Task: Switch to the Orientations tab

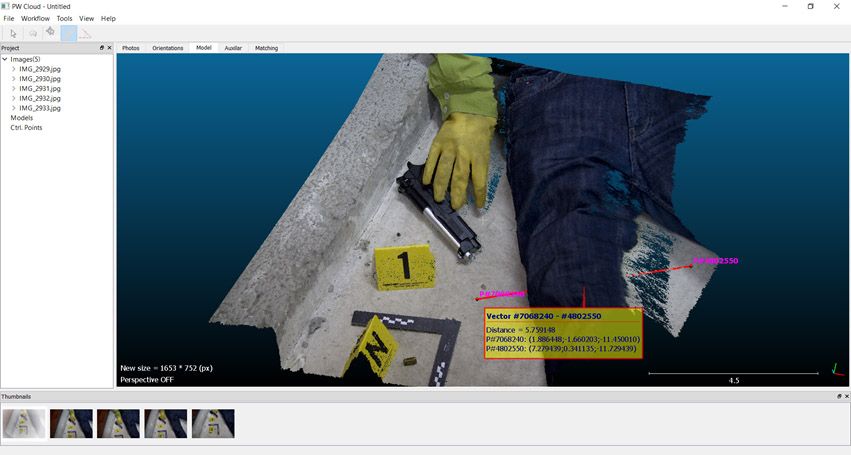Action: 167,48
